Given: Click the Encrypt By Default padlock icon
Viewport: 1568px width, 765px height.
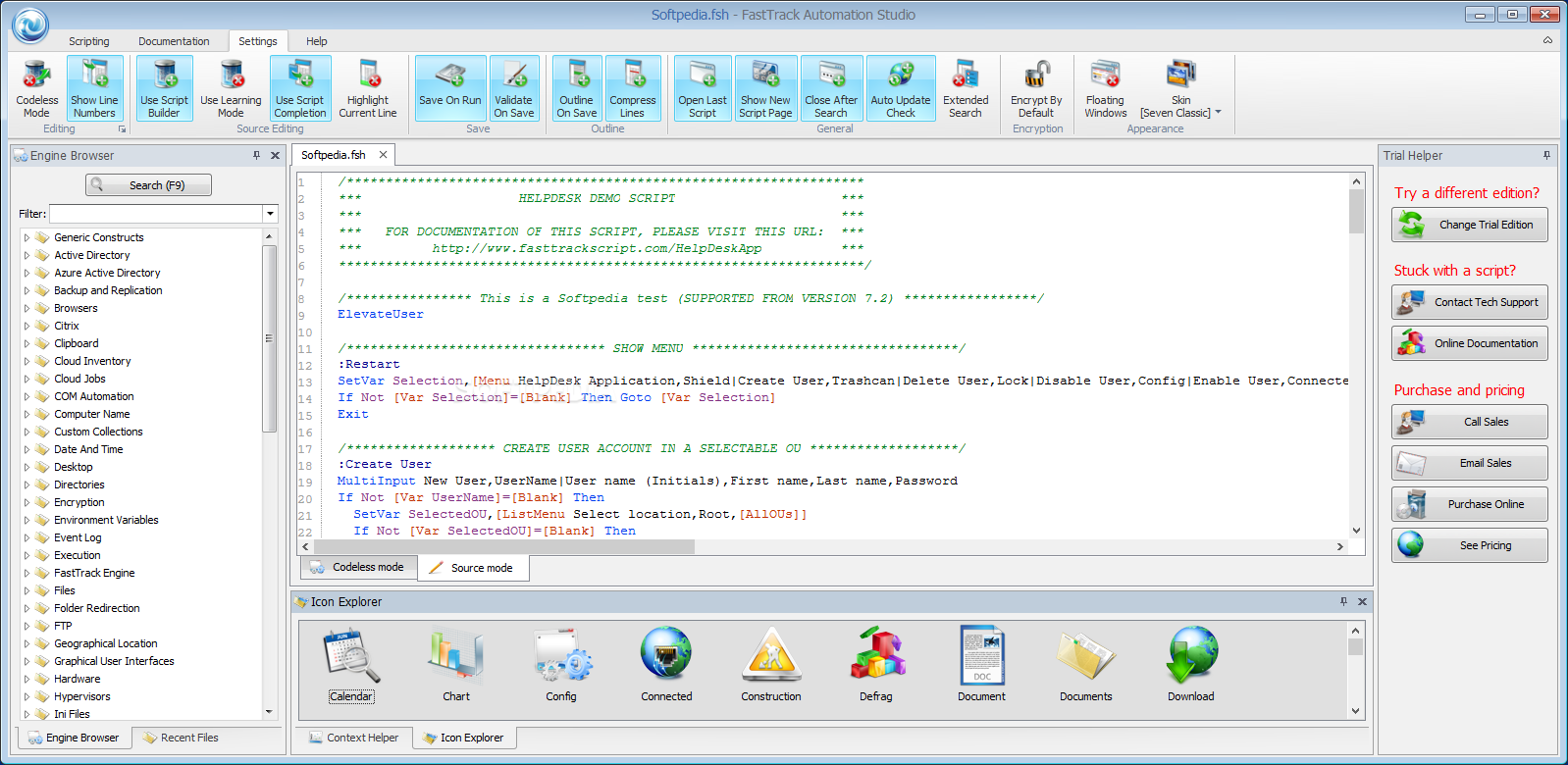Looking at the screenshot, I should pyautogui.click(x=1036, y=75).
